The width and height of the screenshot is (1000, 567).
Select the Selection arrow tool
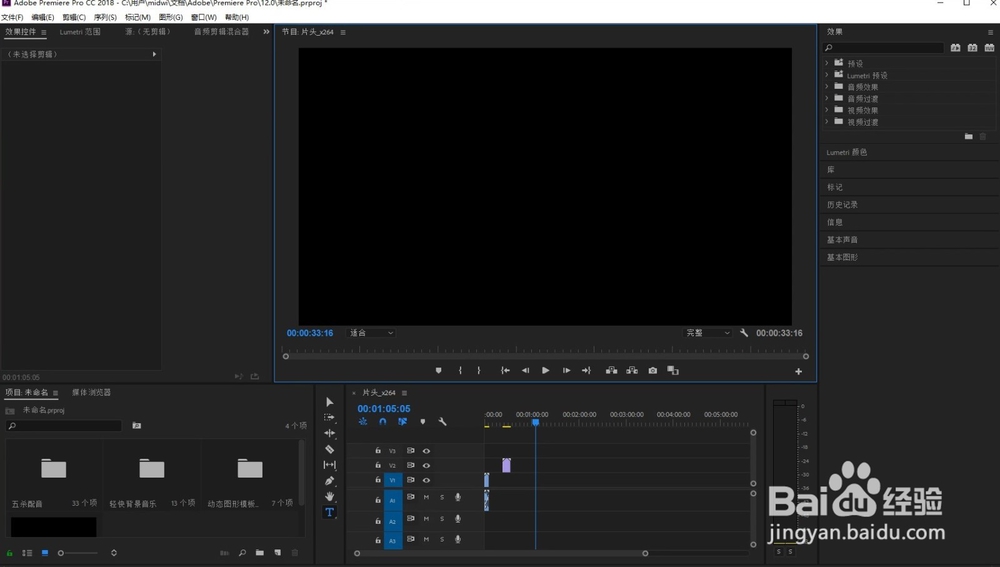coord(330,402)
